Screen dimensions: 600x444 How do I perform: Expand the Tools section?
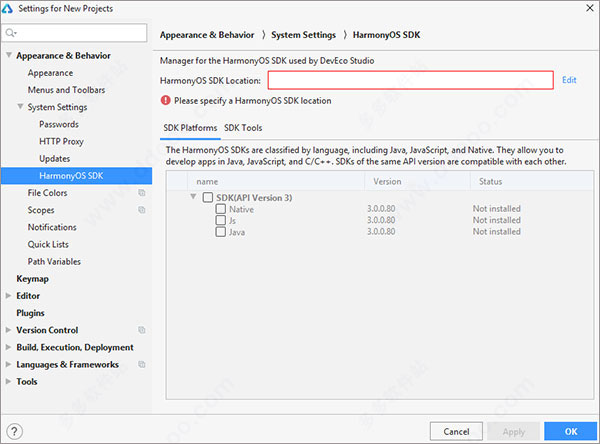(x=8, y=382)
